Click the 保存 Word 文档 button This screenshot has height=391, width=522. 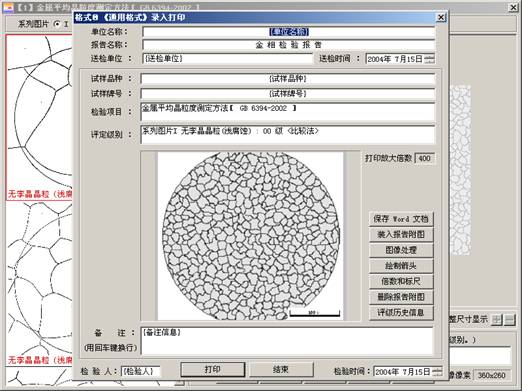(401, 219)
